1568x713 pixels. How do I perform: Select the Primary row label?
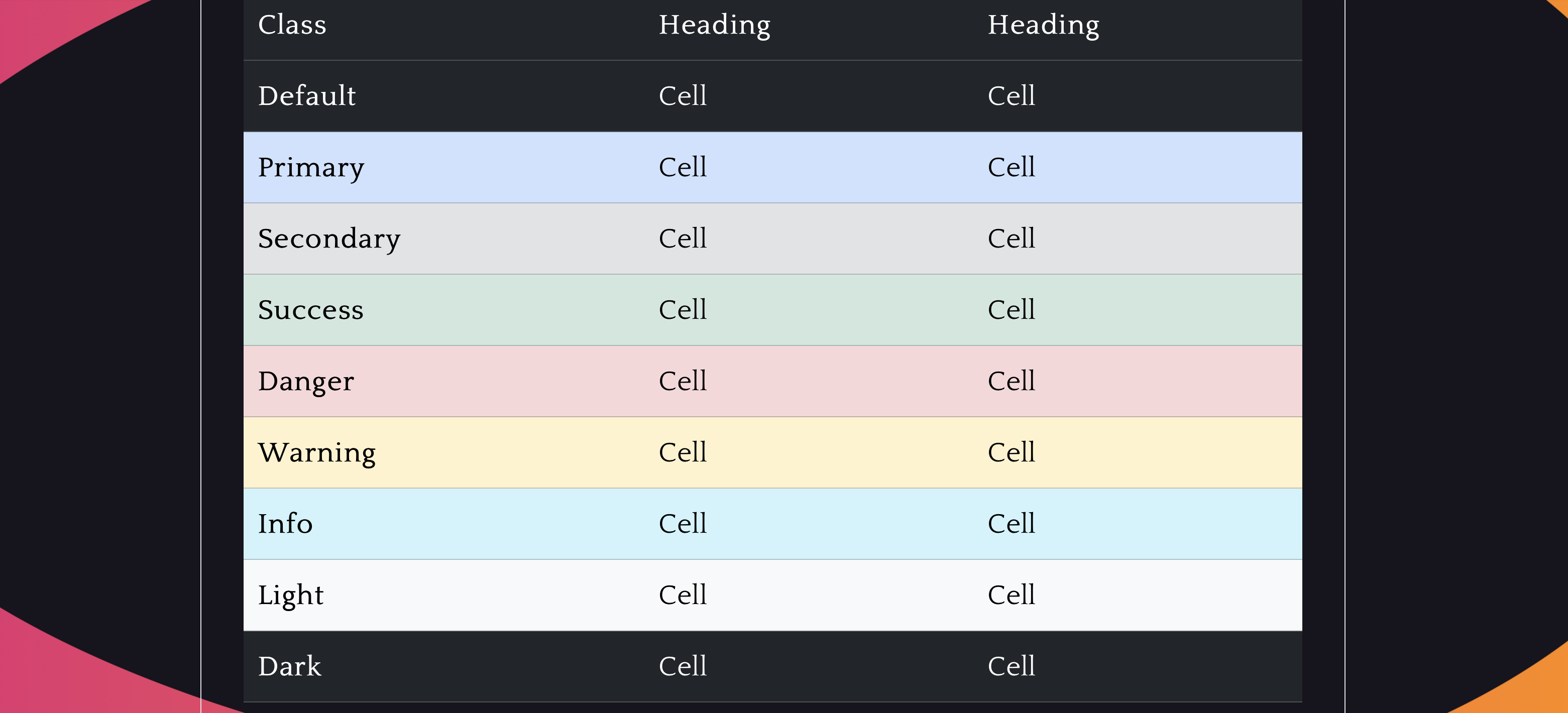[311, 167]
